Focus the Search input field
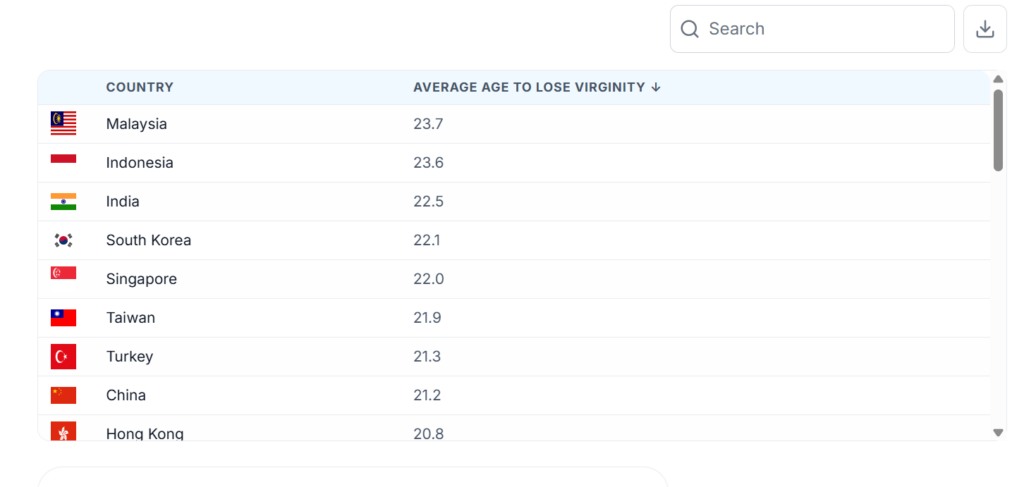Viewport: 1024px width, 487px height. point(812,29)
